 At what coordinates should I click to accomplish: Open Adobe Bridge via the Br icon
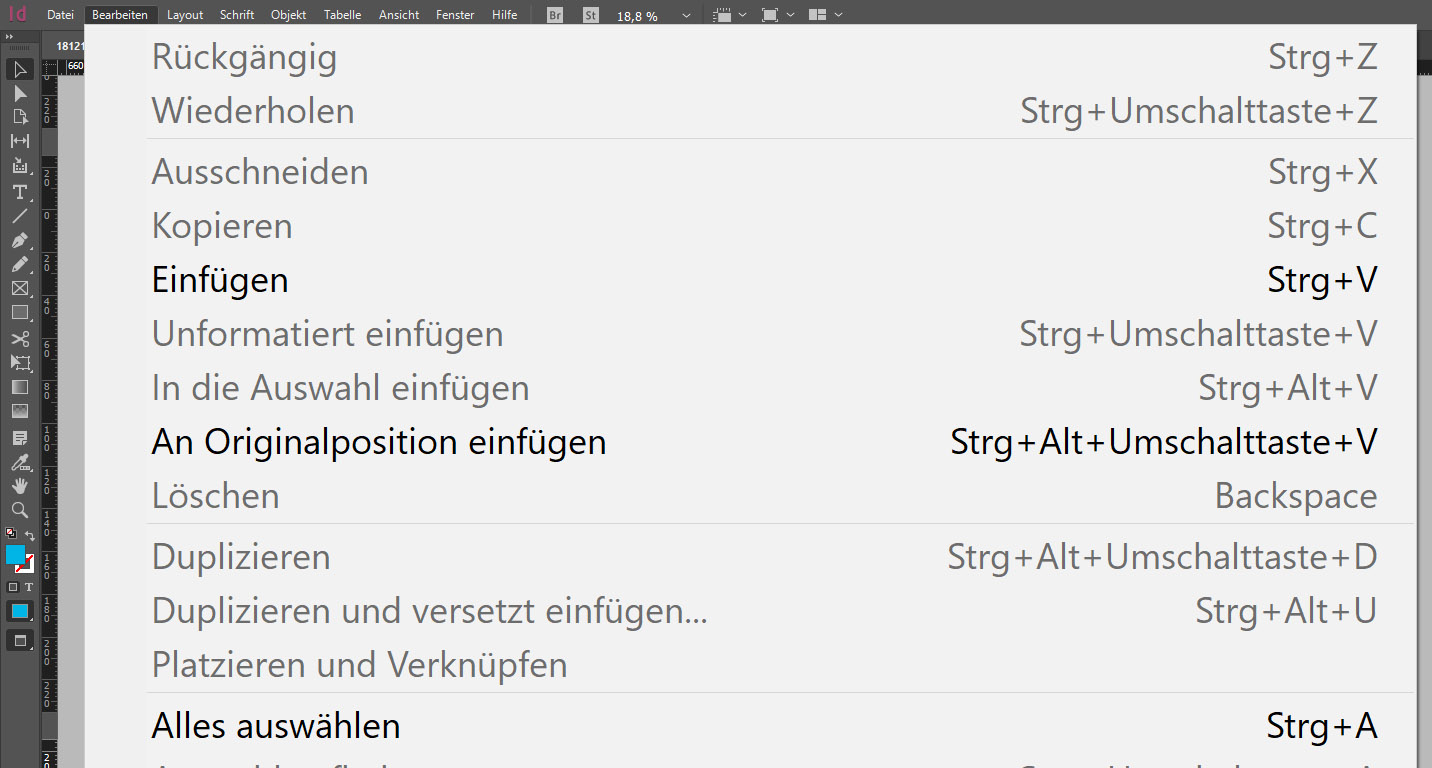[555, 15]
